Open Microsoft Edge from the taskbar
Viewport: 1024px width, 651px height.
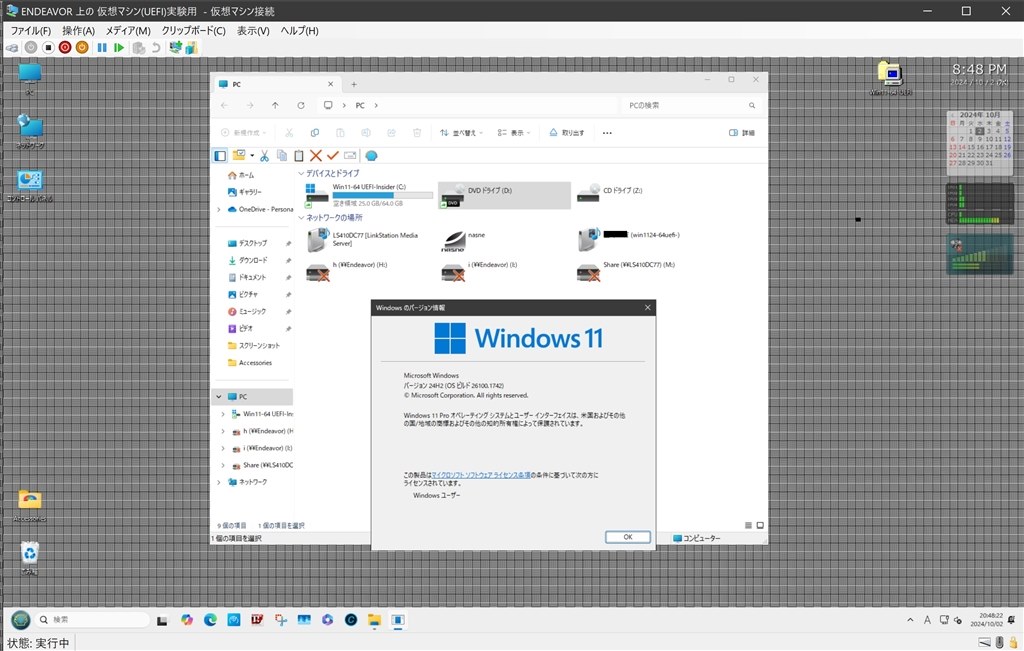[x=210, y=620]
